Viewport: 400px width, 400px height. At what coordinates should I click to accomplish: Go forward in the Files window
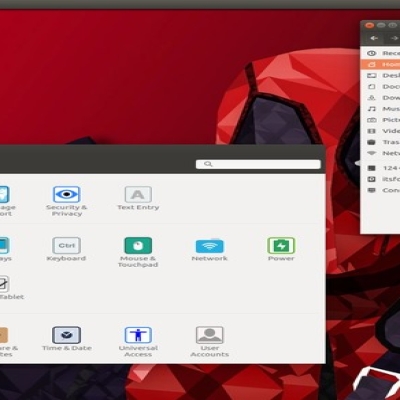point(393,38)
